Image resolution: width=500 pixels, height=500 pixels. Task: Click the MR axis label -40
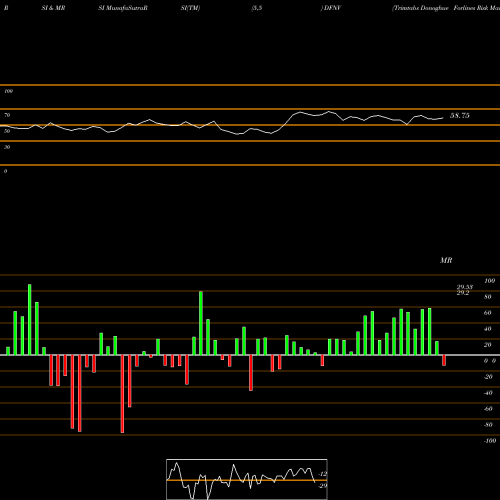(488, 393)
